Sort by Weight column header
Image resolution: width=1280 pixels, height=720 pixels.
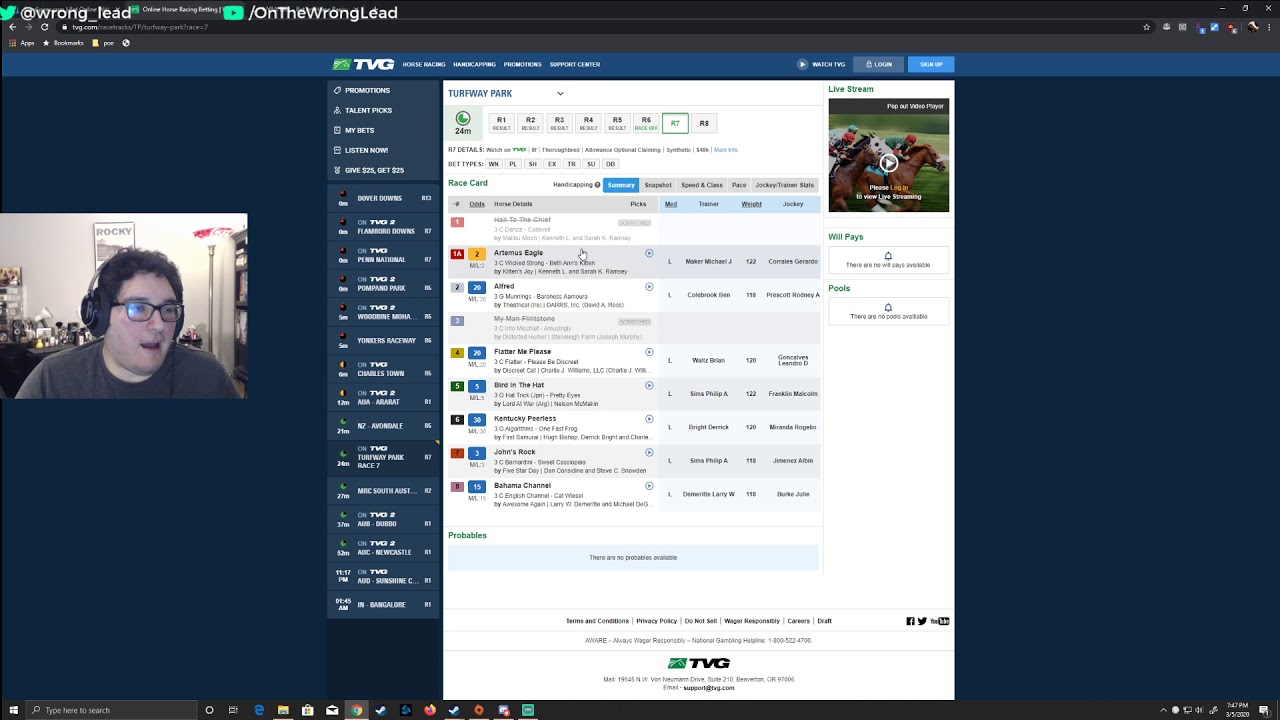(751, 204)
